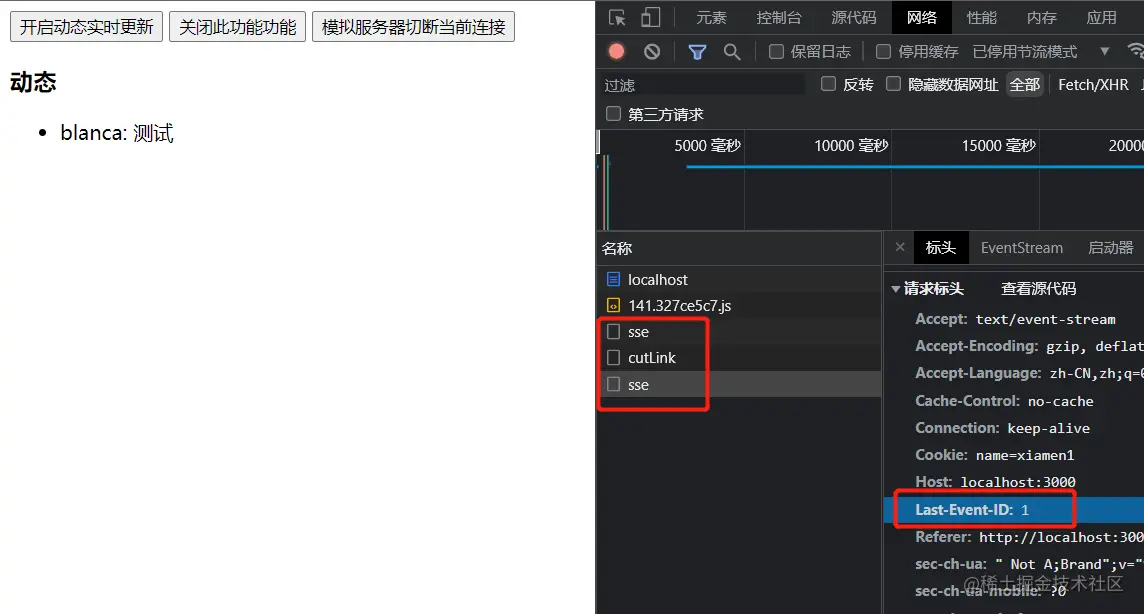Click the clear network log icon
Image resolution: width=1144 pixels, height=614 pixels.
pyautogui.click(x=652, y=51)
